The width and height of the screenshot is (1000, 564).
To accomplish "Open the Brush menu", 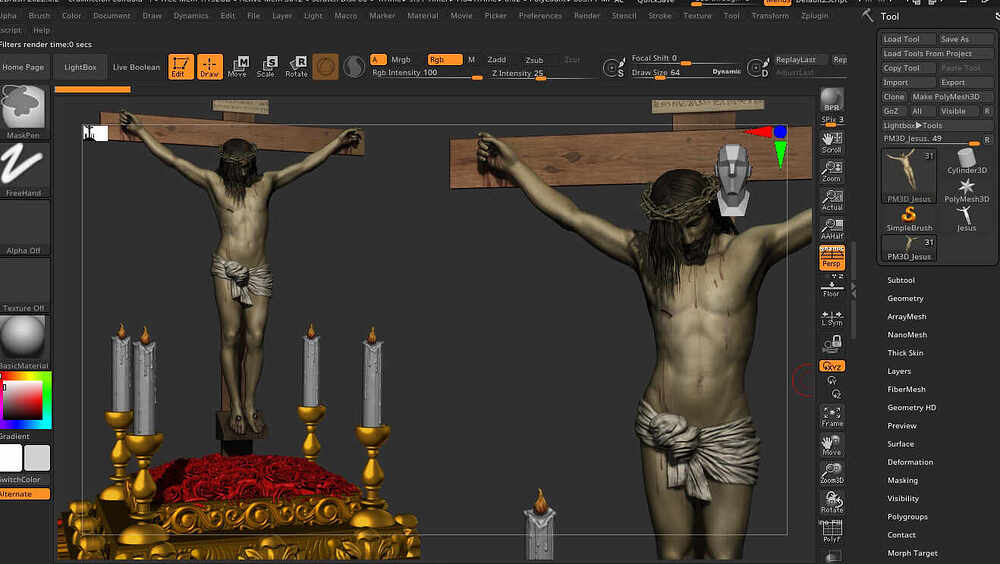I will pyautogui.click(x=39, y=15).
